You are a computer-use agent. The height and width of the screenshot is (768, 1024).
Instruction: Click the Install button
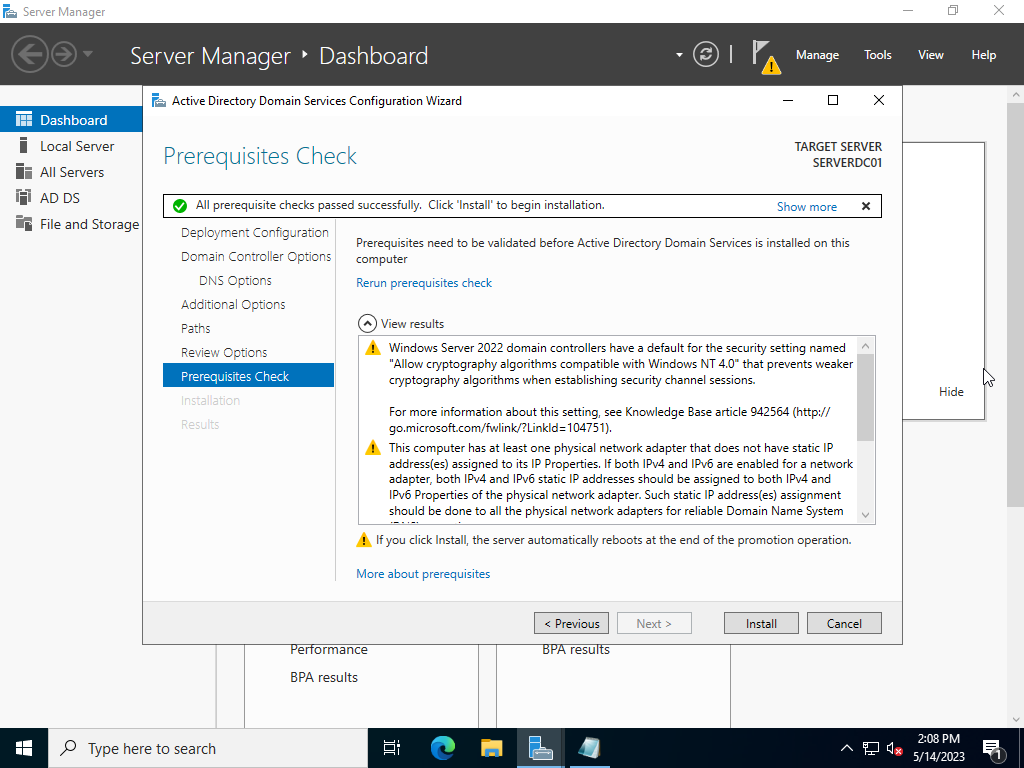[761, 623]
